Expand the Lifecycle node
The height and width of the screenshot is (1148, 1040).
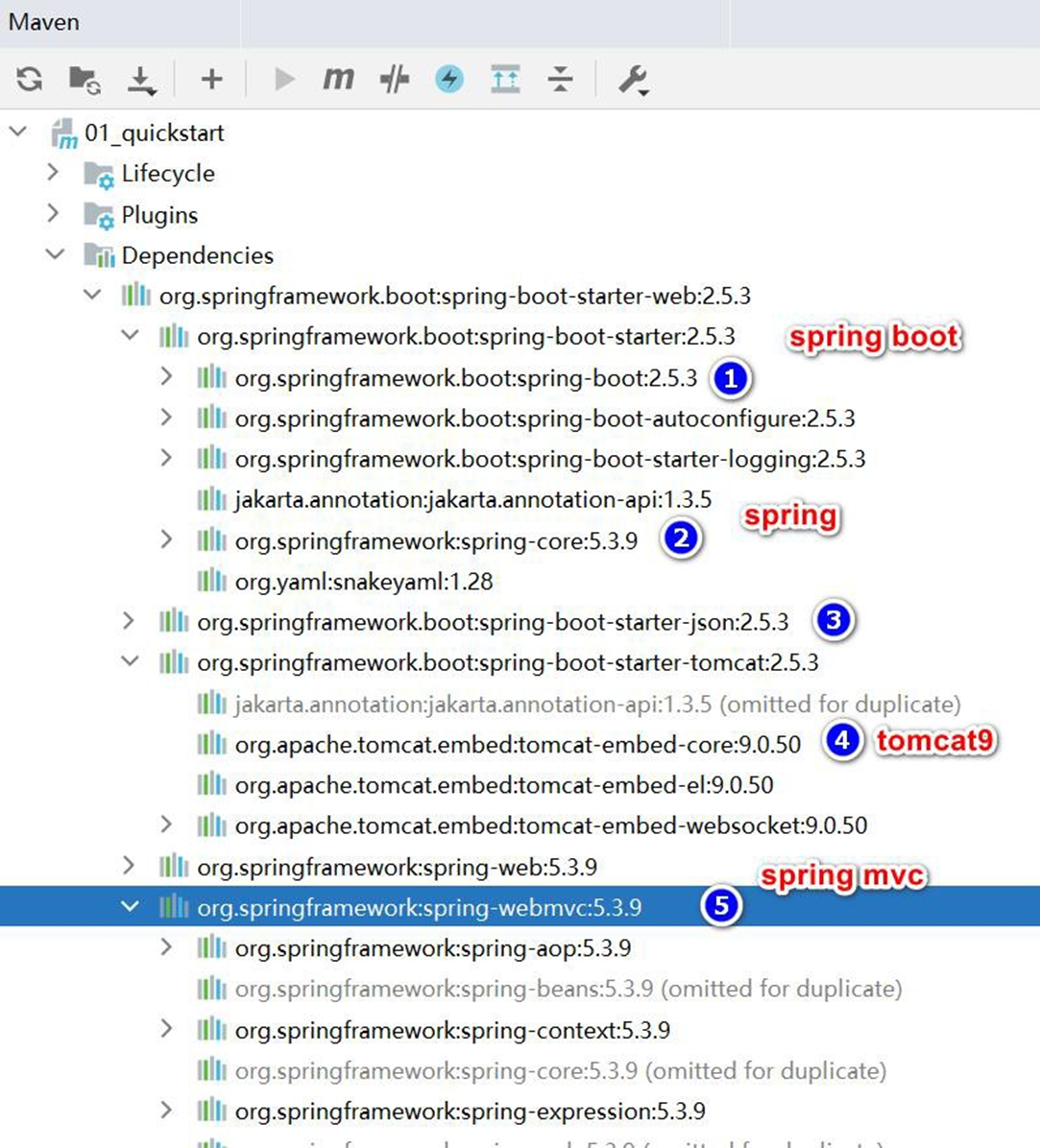53,173
